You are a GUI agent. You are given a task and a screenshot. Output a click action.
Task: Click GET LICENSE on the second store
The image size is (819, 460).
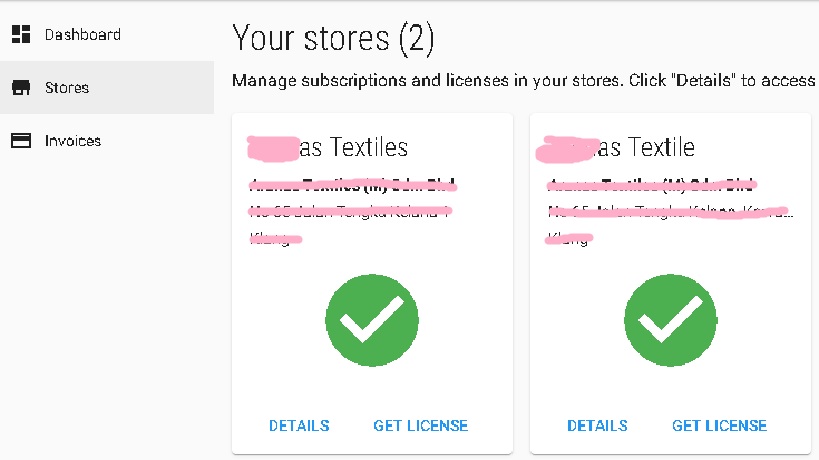tap(719, 425)
